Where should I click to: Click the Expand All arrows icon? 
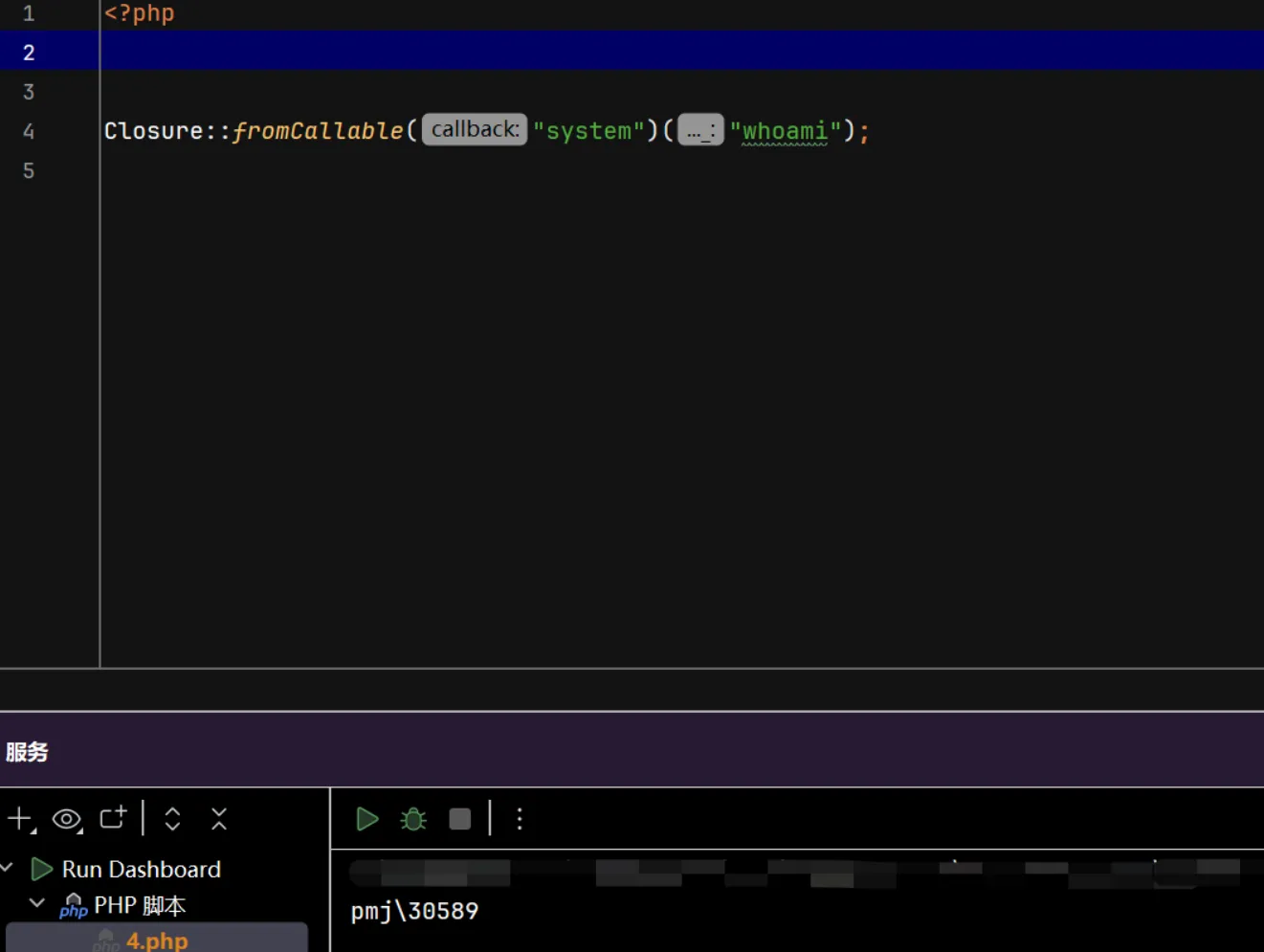point(172,819)
